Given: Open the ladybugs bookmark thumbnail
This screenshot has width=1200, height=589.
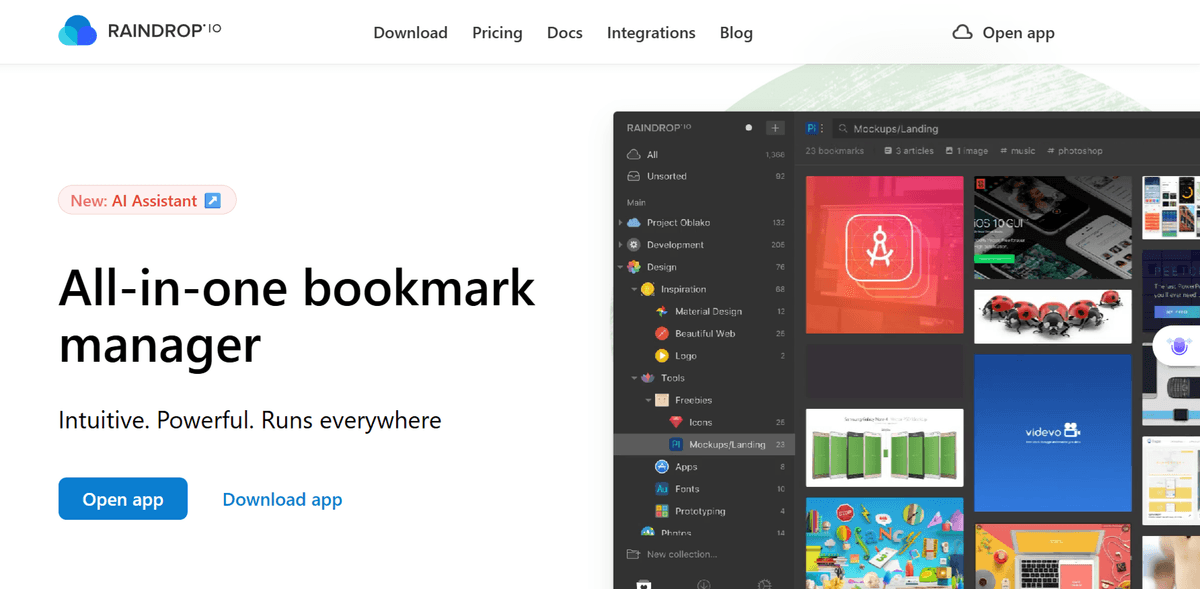Looking at the screenshot, I should tap(1053, 316).
